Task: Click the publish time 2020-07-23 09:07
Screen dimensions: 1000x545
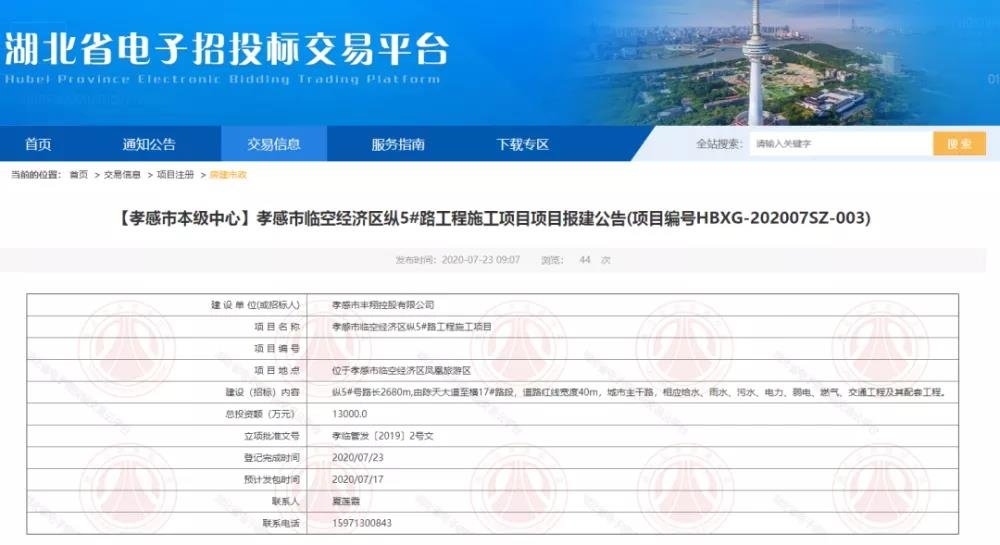Action: 480,260
